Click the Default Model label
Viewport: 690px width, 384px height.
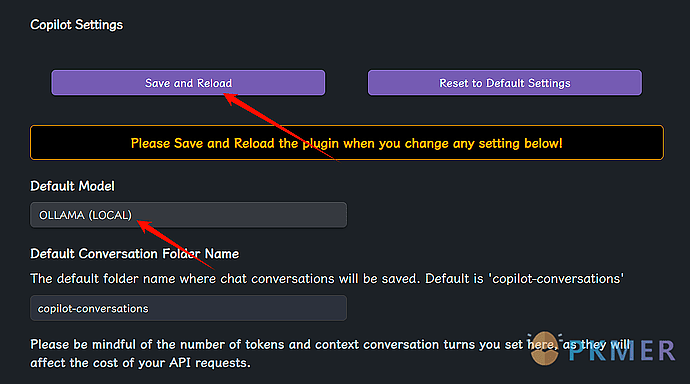pos(72,186)
